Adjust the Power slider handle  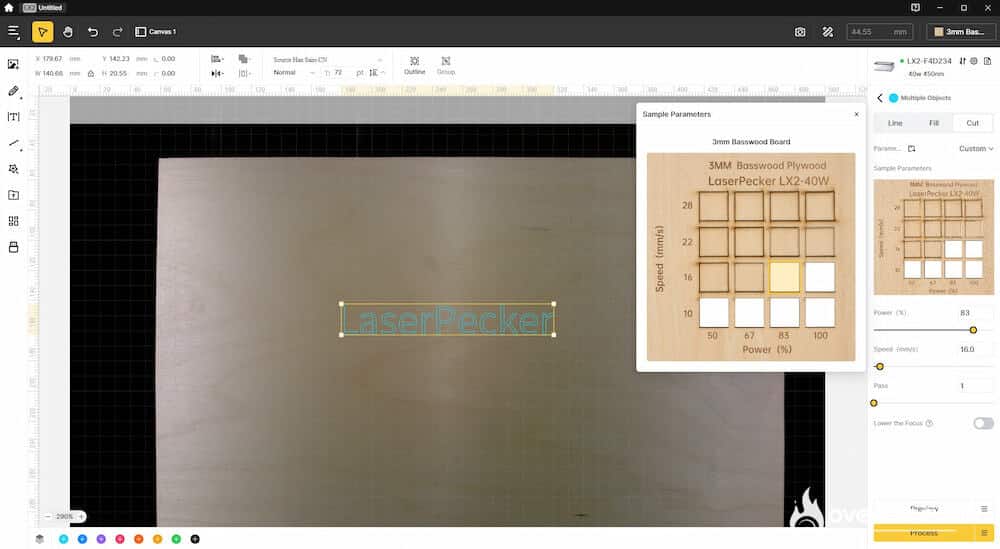coord(973,330)
